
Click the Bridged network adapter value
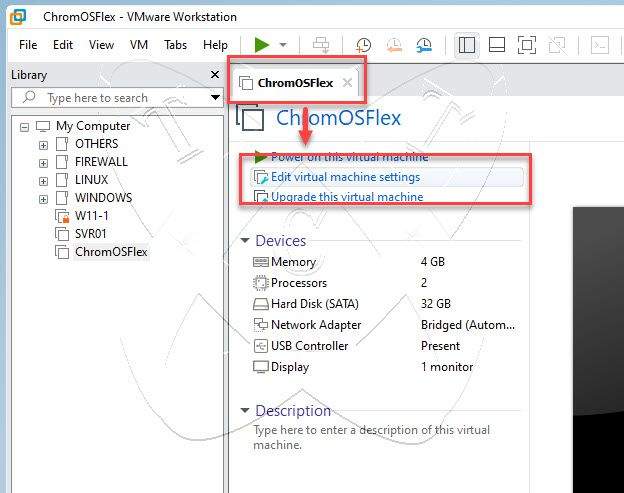468,325
